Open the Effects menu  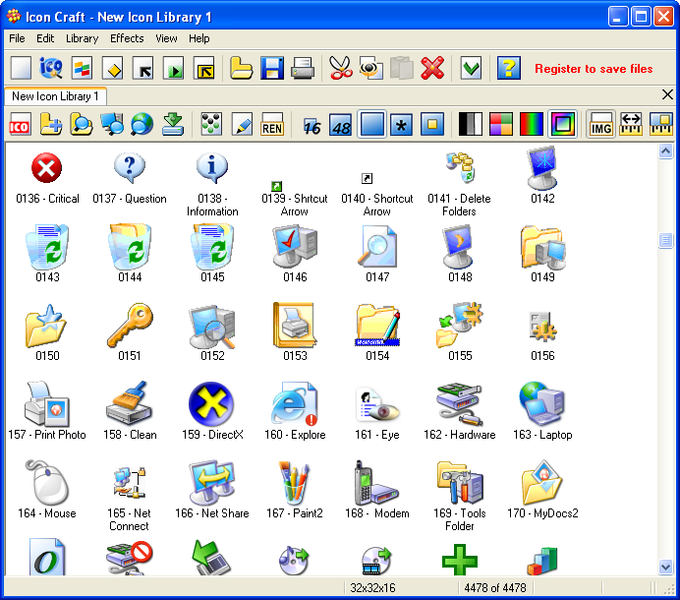click(x=127, y=39)
